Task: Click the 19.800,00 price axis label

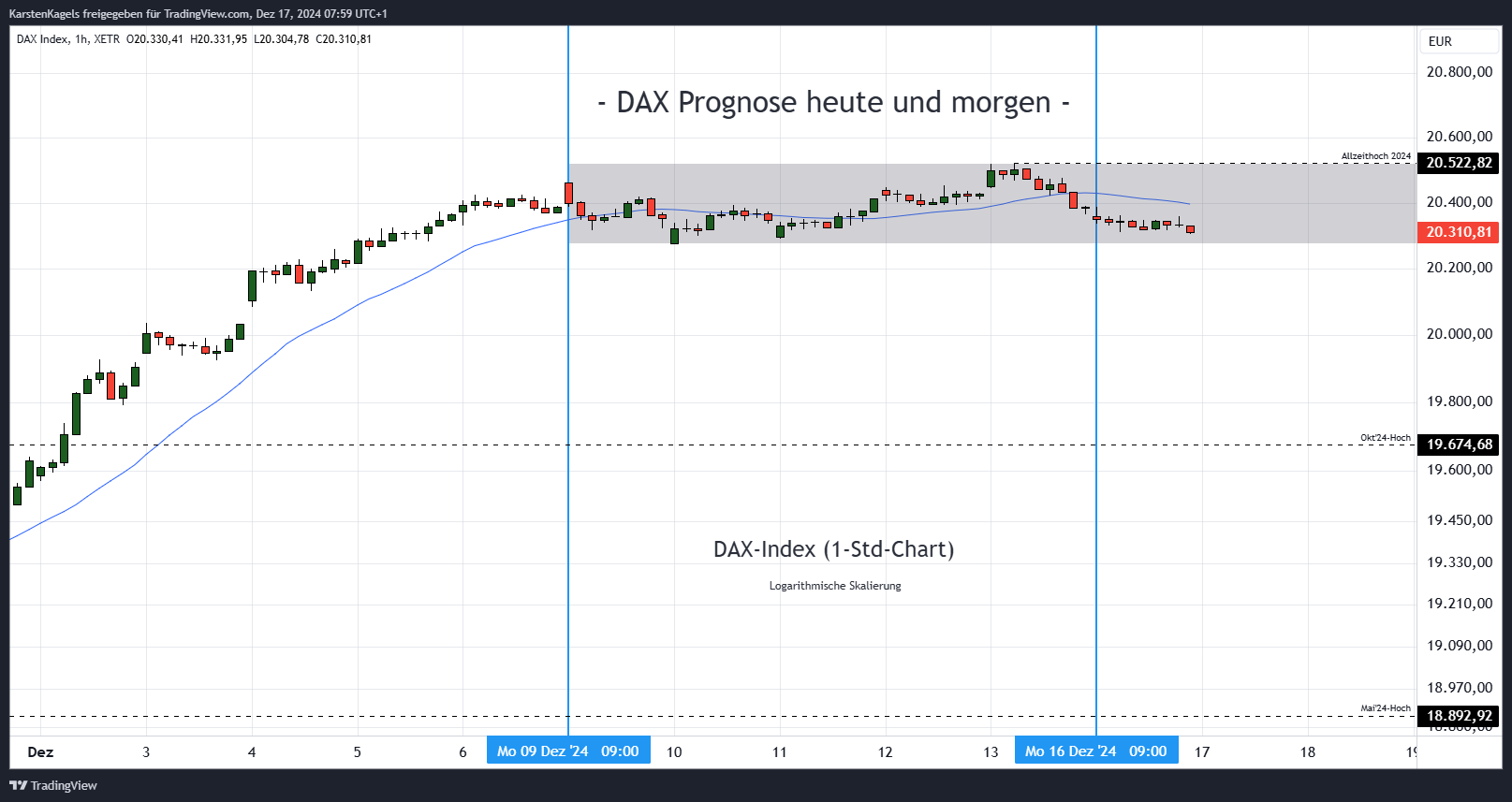Action: pyautogui.click(x=1459, y=401)
